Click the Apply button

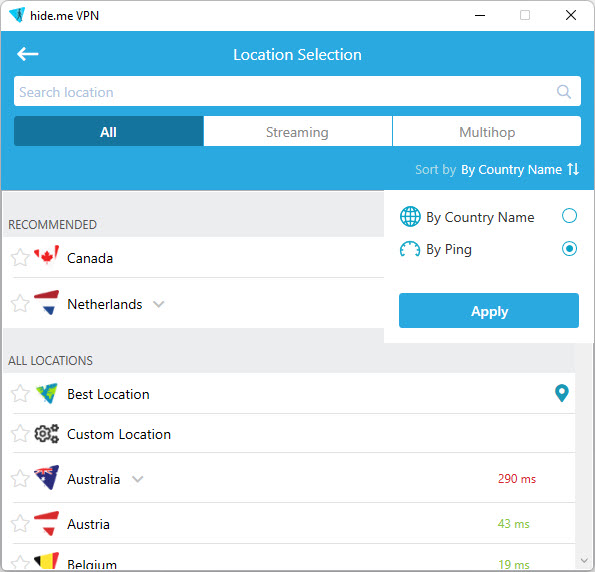pos(489,310)
